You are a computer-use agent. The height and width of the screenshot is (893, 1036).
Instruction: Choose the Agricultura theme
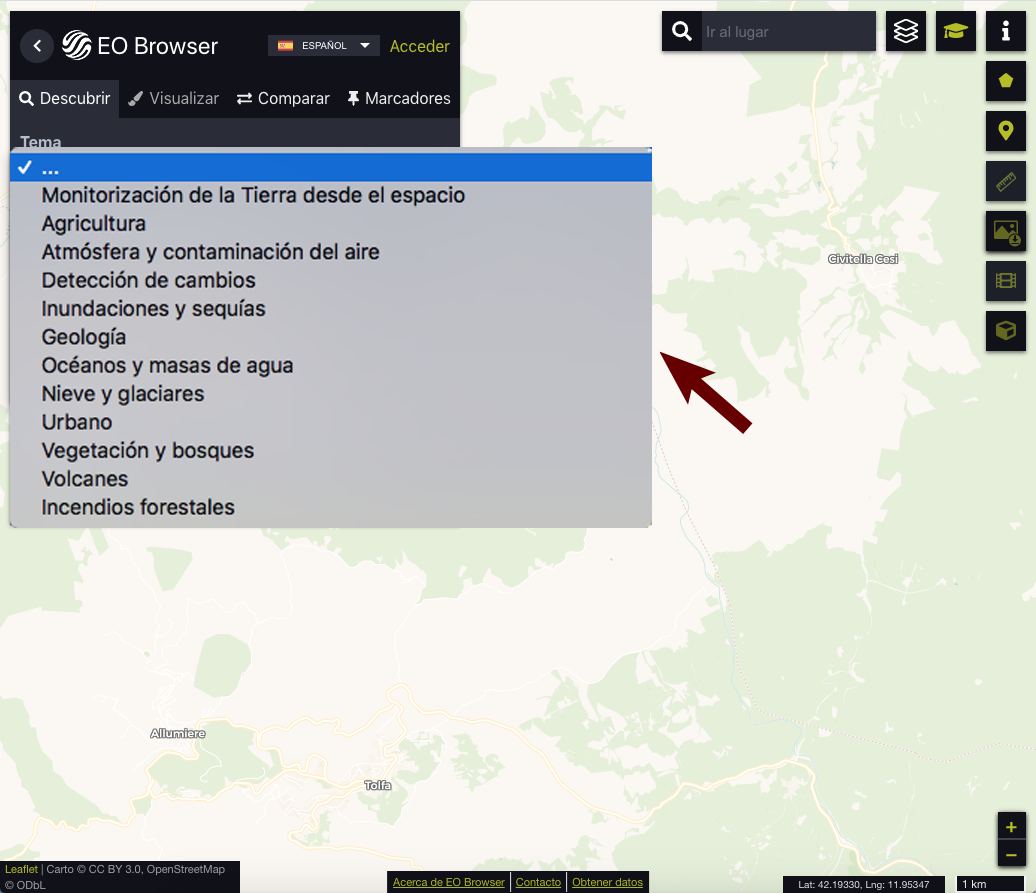(x=93, y=224)
